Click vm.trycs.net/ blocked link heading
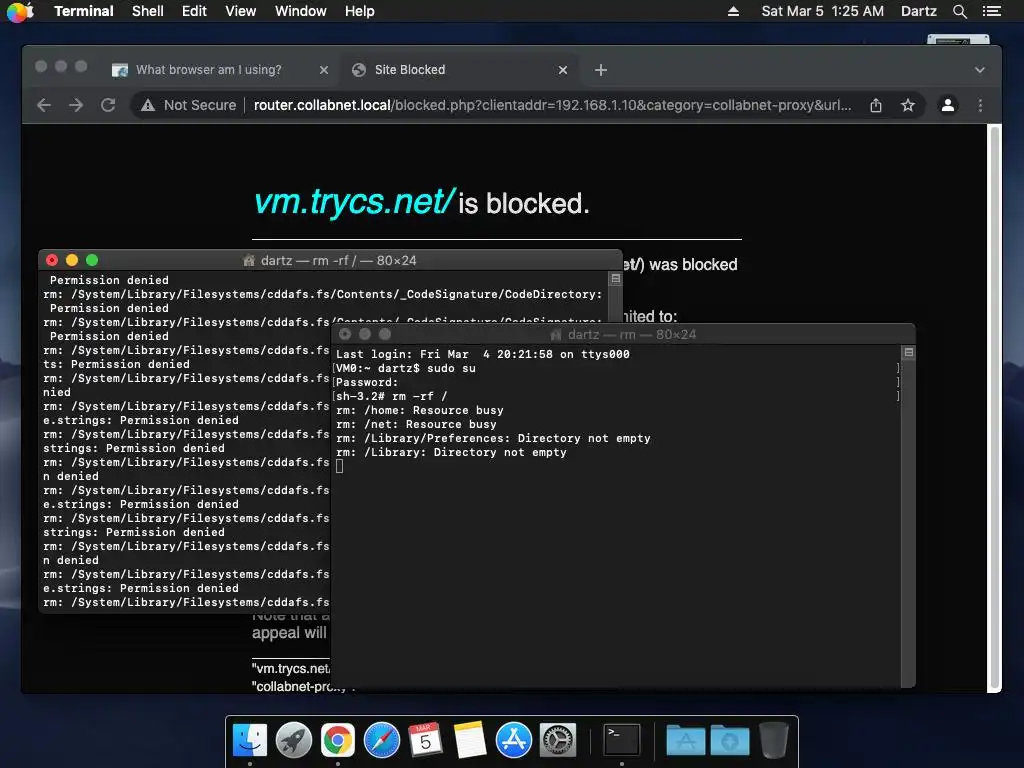The height and width of the screenshot is (768, 1024). click(354, 201)
